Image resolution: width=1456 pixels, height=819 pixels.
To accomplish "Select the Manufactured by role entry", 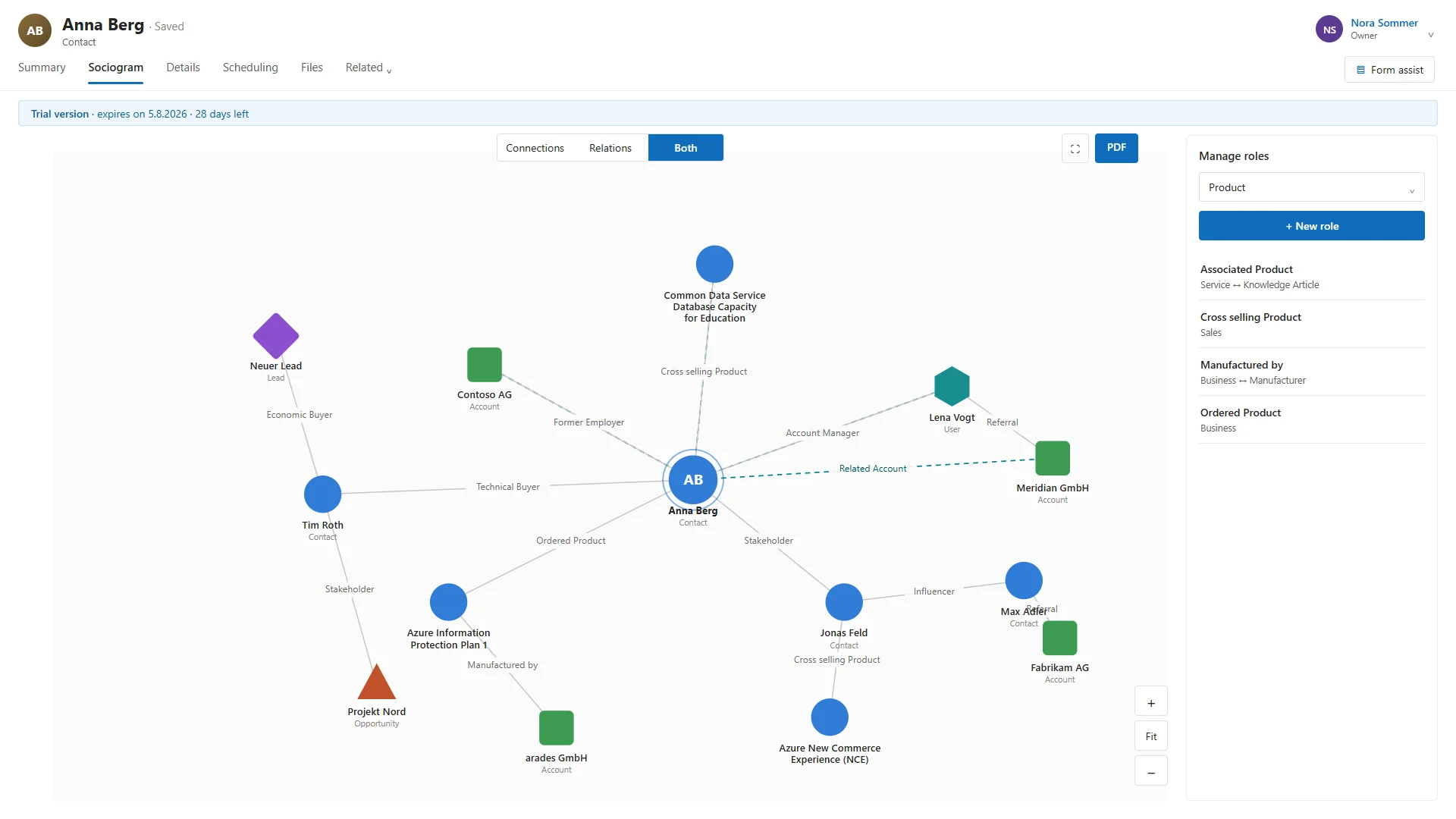I will 1311,372.
